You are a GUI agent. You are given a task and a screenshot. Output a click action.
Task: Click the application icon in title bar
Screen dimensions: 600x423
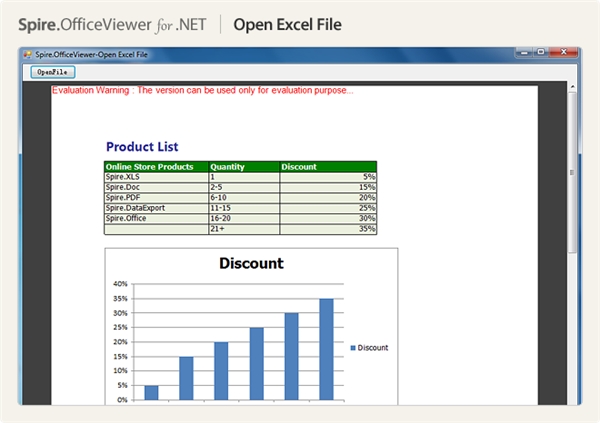click(27, 54)
